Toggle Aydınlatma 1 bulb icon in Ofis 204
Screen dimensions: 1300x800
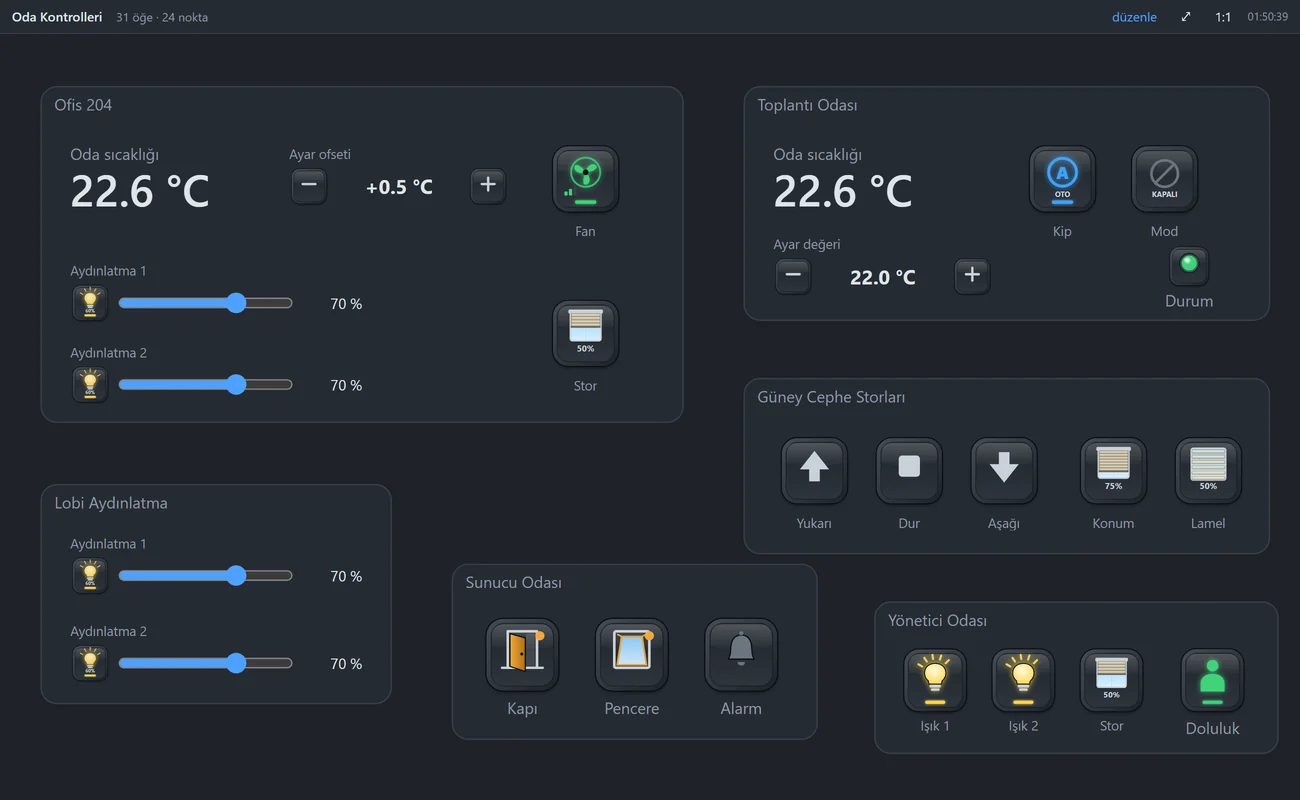click(x=90, y=303)
